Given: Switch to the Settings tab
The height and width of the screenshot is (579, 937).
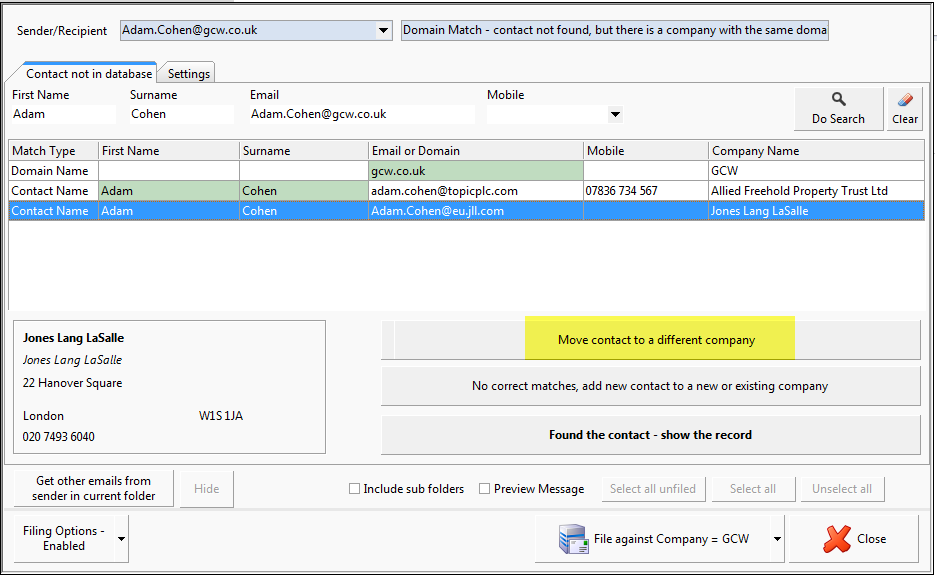Looking at the screenshot, I should (189, 74).
